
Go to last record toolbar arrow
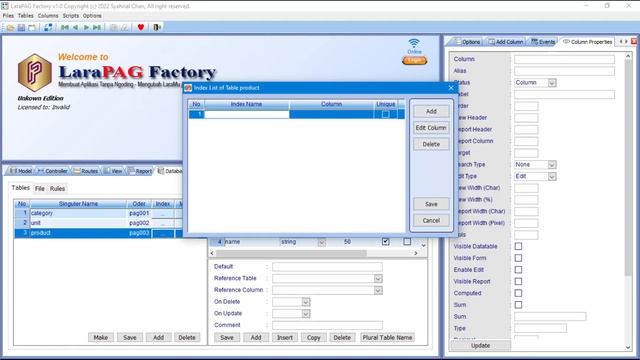(97, 27)
